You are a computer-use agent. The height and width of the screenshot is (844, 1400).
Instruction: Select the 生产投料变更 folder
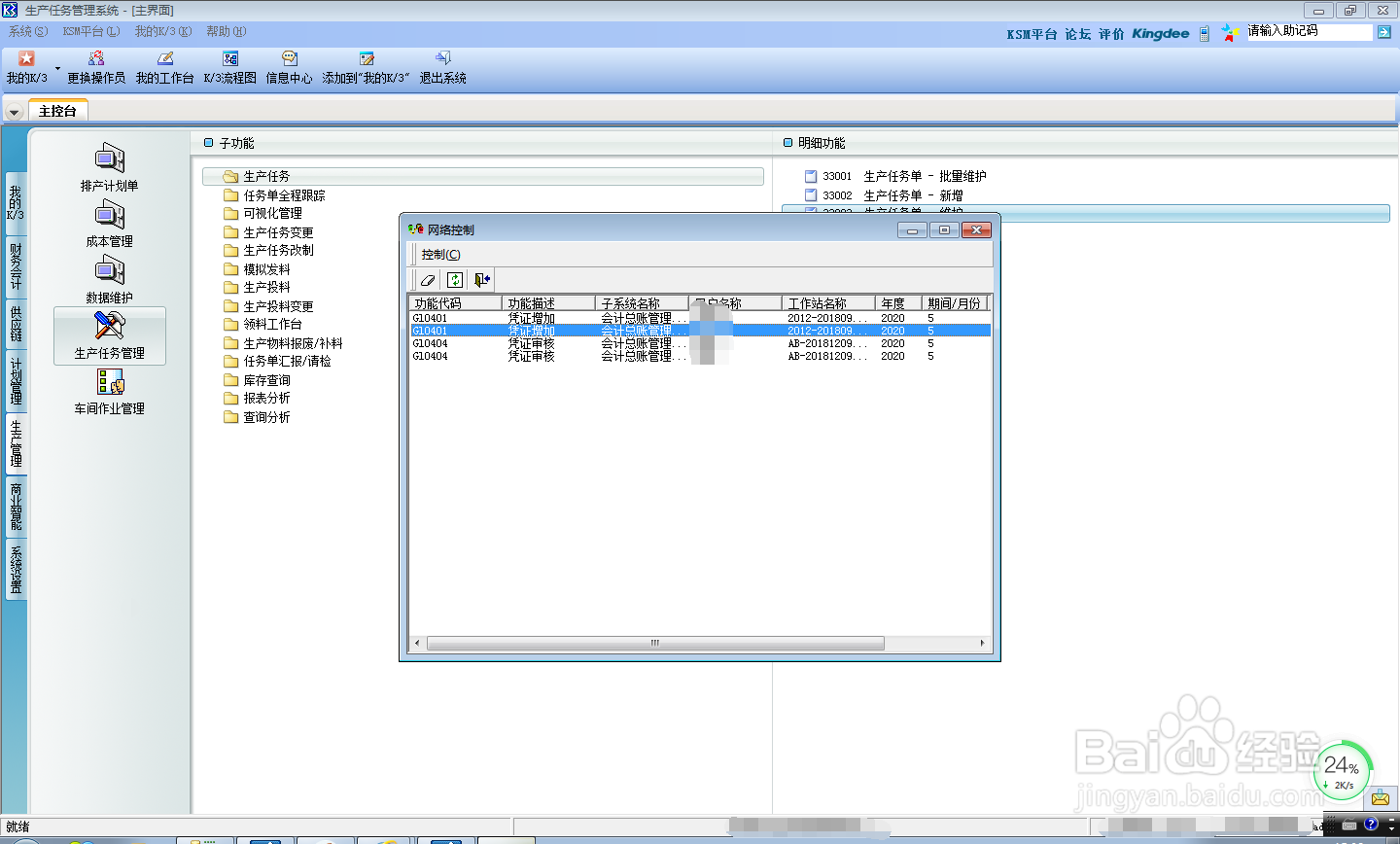268,306
